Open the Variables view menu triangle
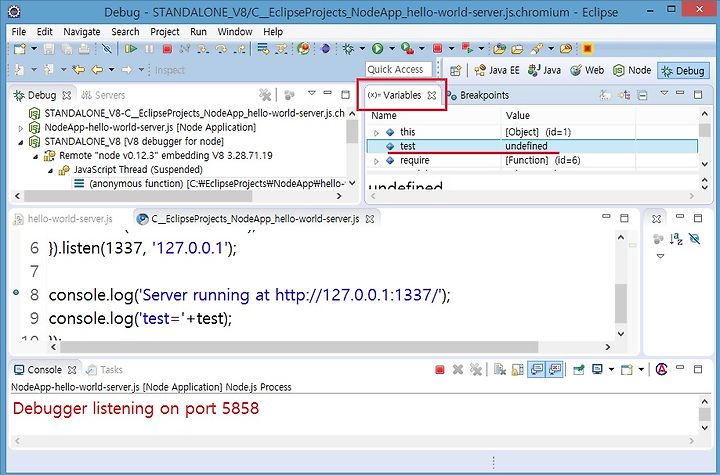The width and height of the screenshot is (720, 475). [x=664, y=93]
